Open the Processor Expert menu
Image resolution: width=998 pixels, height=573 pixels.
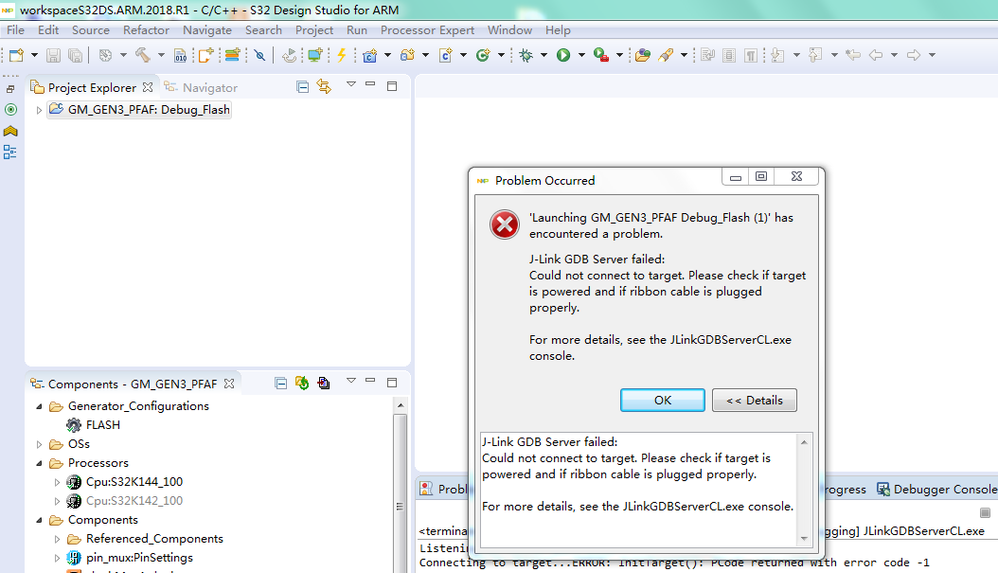[x=427, y=30]
